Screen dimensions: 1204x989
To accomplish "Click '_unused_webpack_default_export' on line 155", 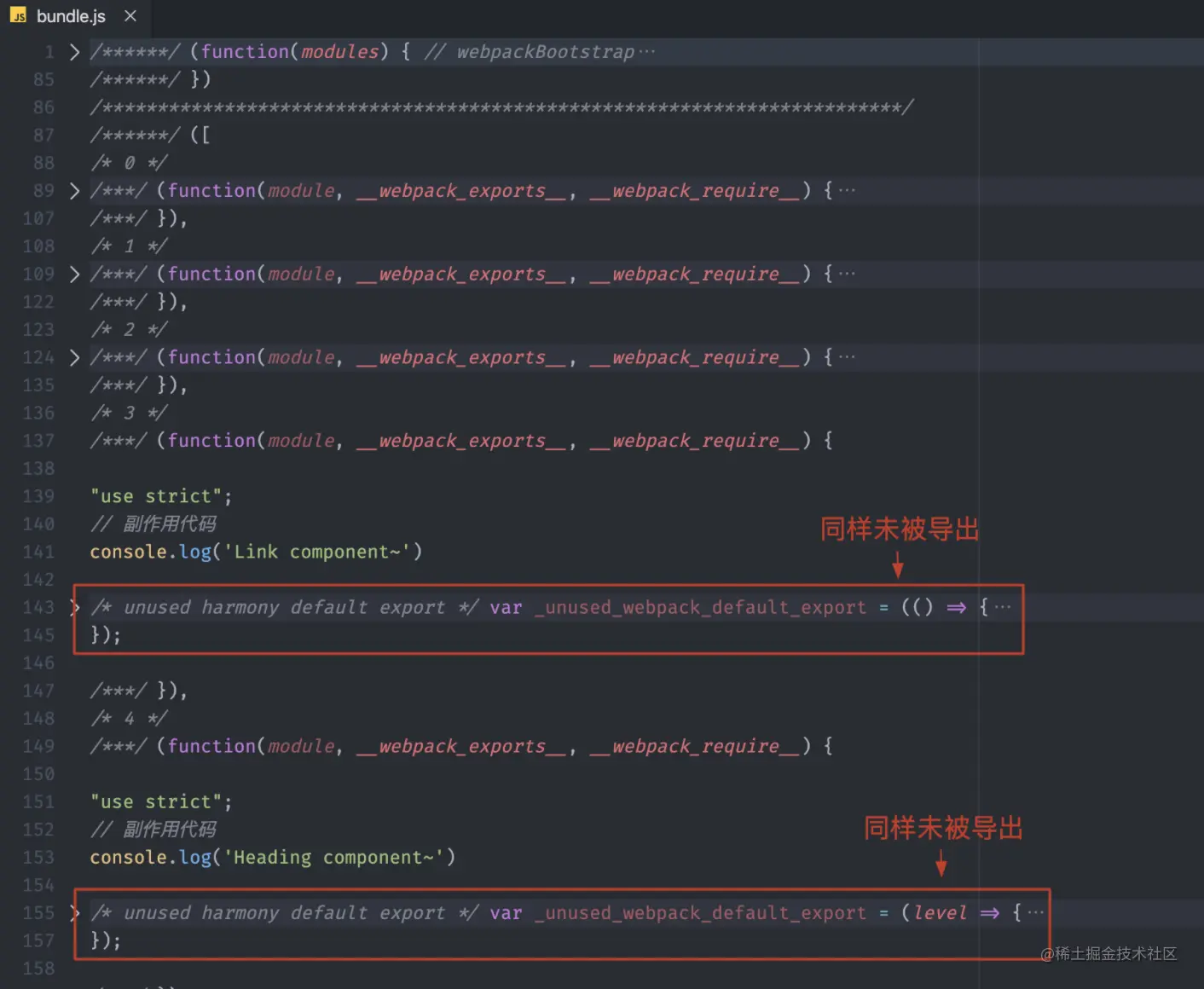I will click(700, 913).
